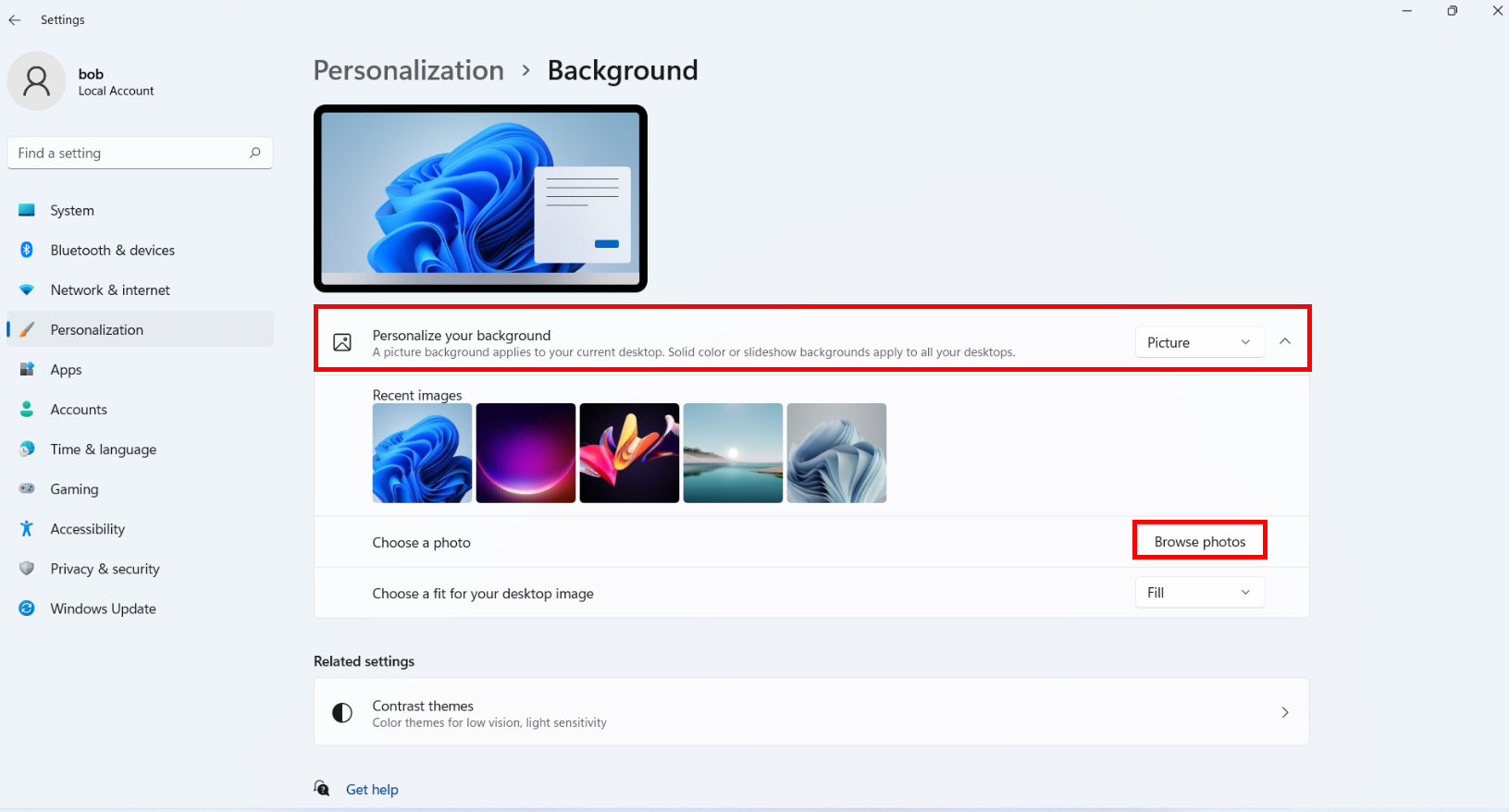Open Bluetooth & devices settings
Viewport: 1509px width, 812px height.
click(x=141, y=250)
